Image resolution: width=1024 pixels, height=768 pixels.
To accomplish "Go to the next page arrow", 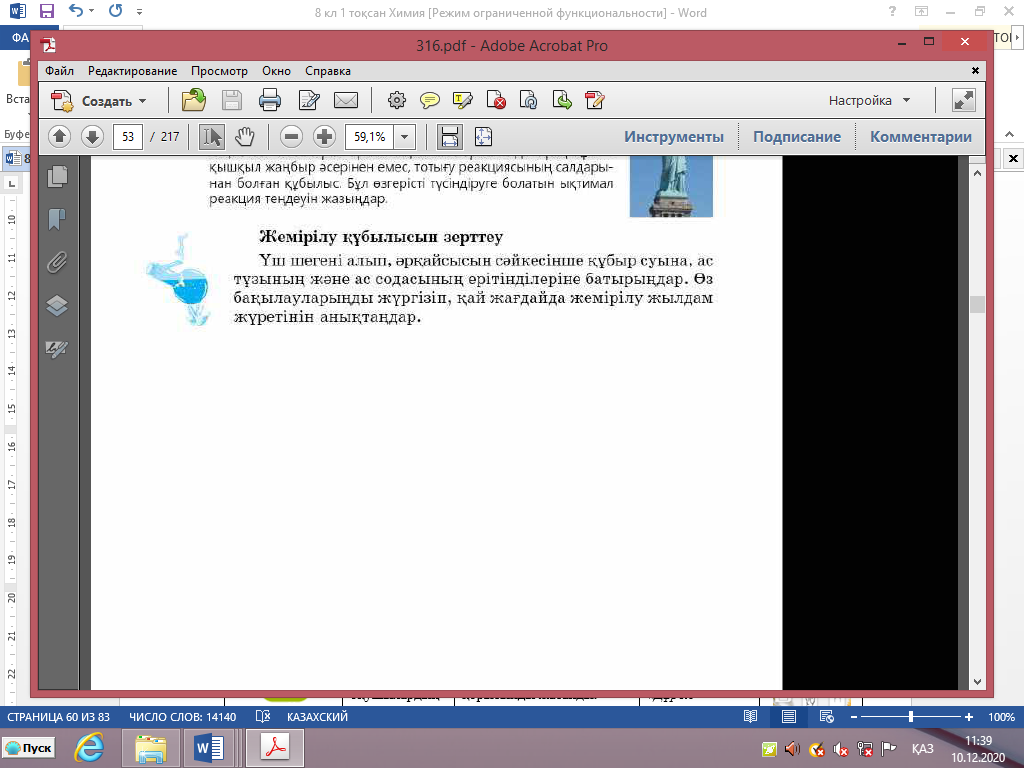I will tap(92, 137).
